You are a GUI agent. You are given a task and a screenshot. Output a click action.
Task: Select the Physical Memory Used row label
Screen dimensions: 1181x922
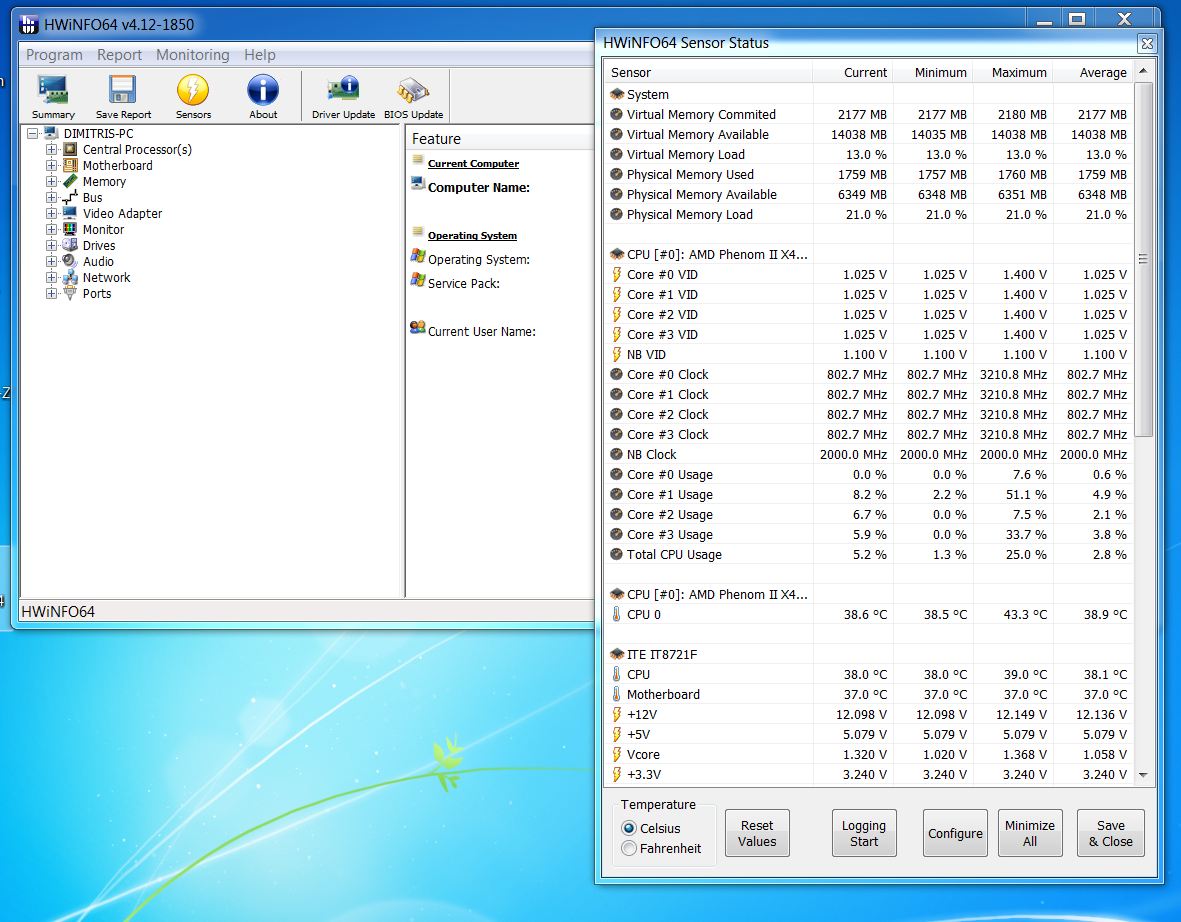pyautogui.click(x=690, y=174)
